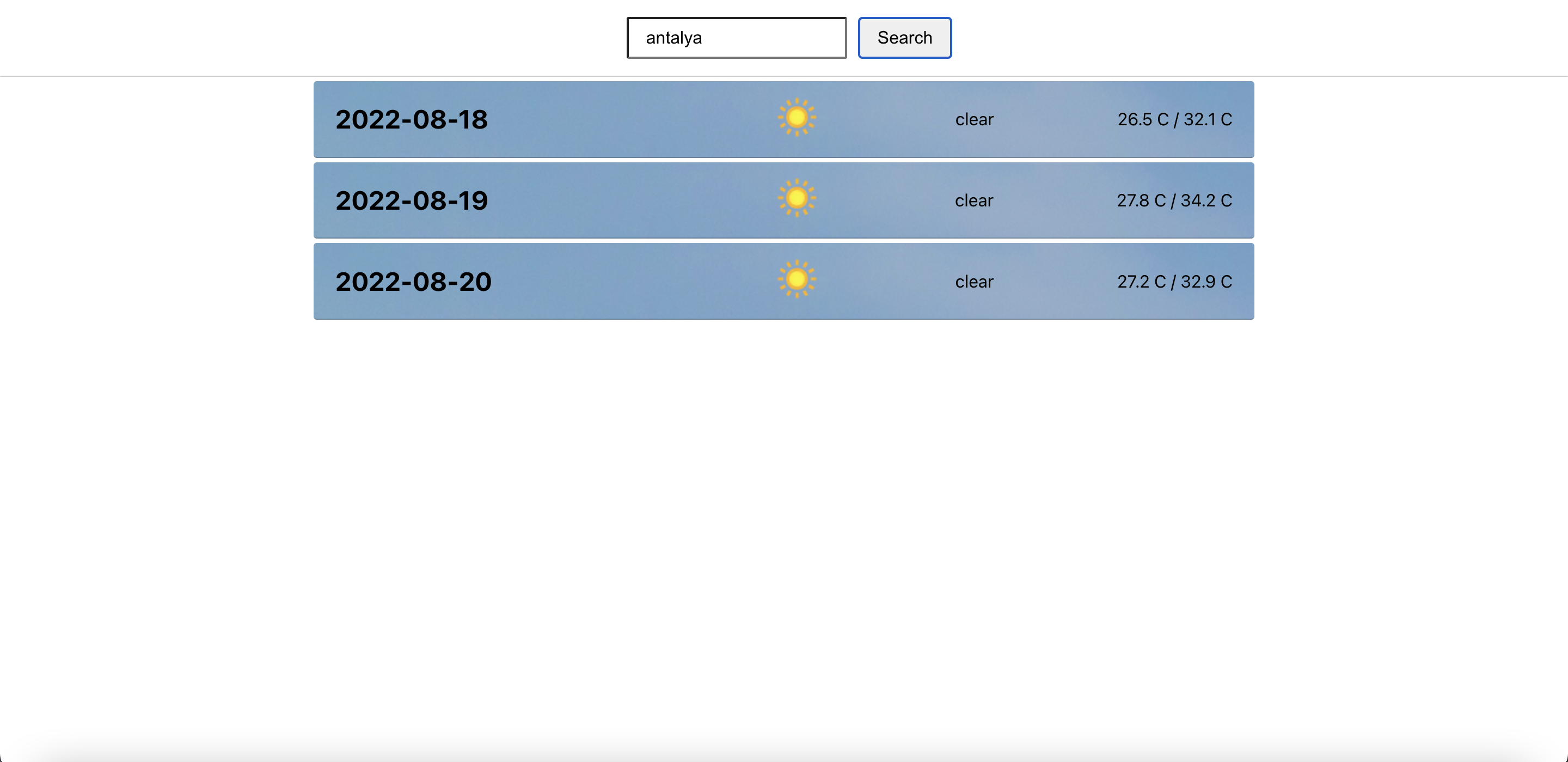The image size is (1568, 762).
Task: Open the forecast card for 2022-08-19
Action: pos(609,200)
